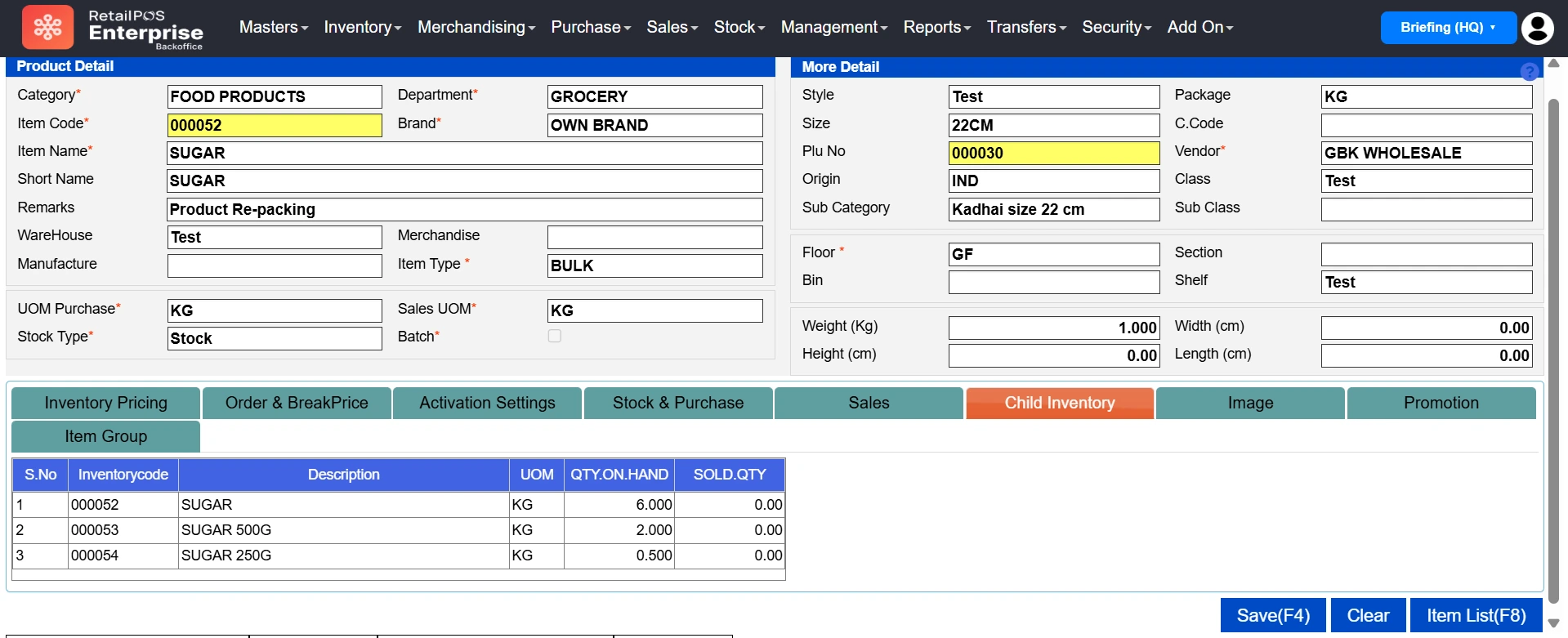This screenshot has height=638, width=1568.
Task: Click the Clear button
Action: click(1367, 615)
